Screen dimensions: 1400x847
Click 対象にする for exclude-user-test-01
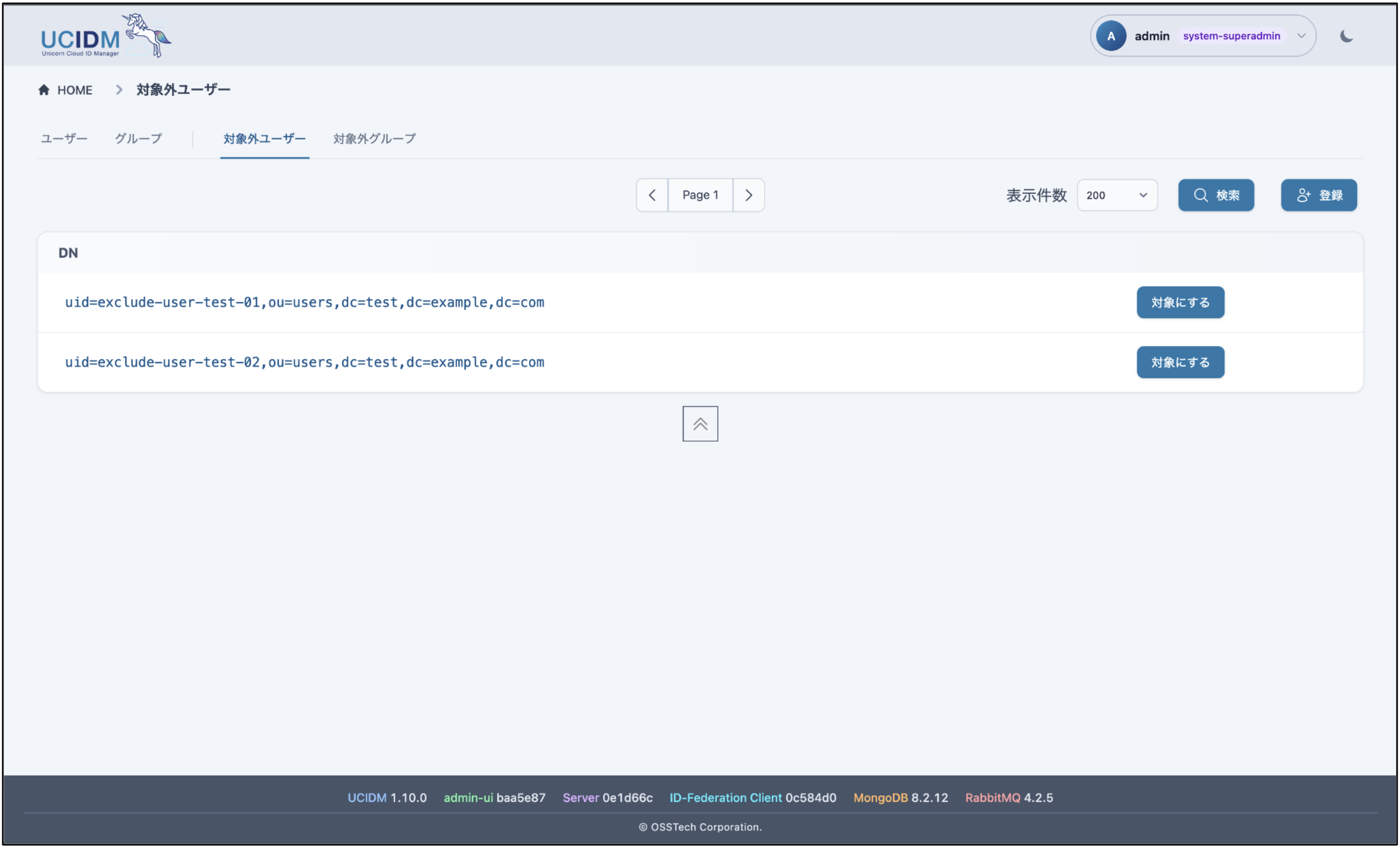(1180, 302)
